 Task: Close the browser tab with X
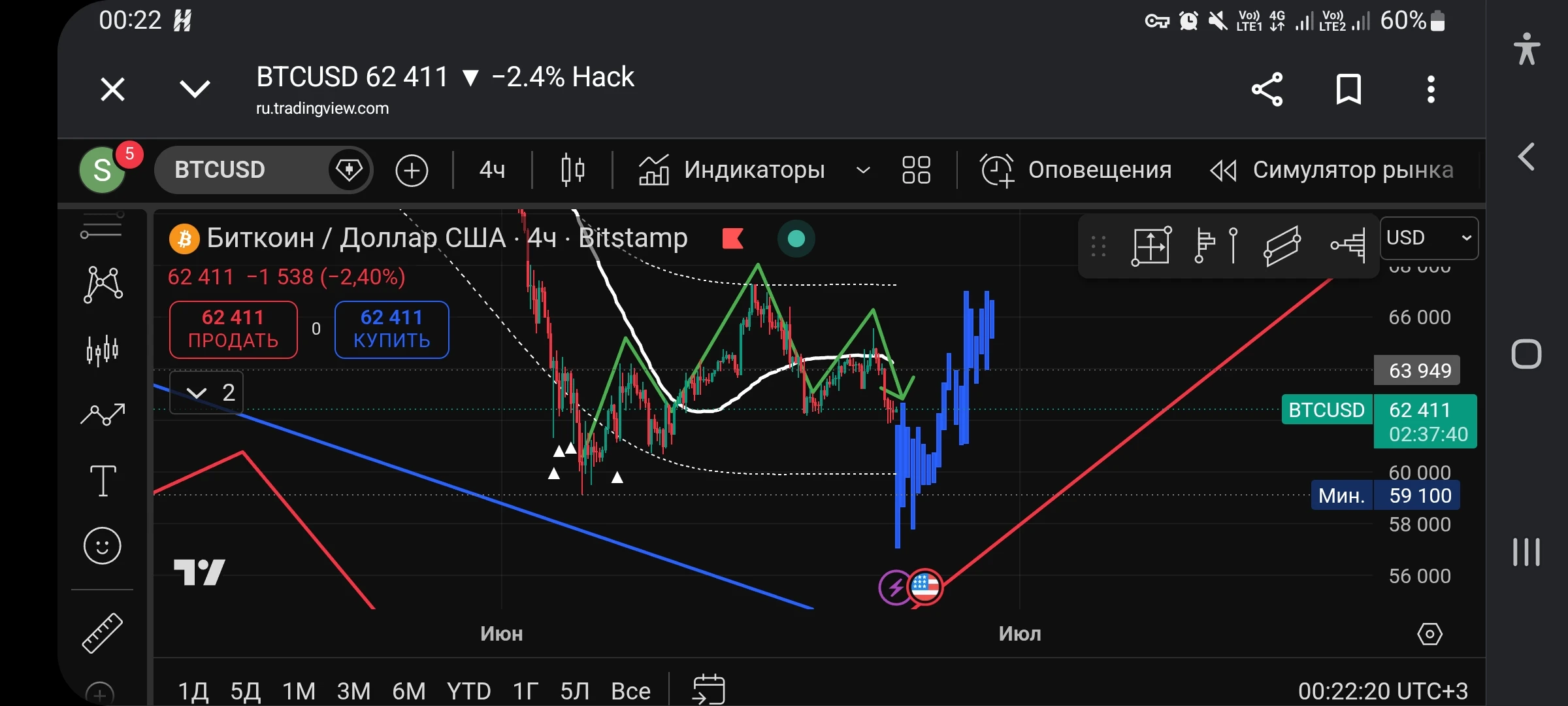coord(112,89)
